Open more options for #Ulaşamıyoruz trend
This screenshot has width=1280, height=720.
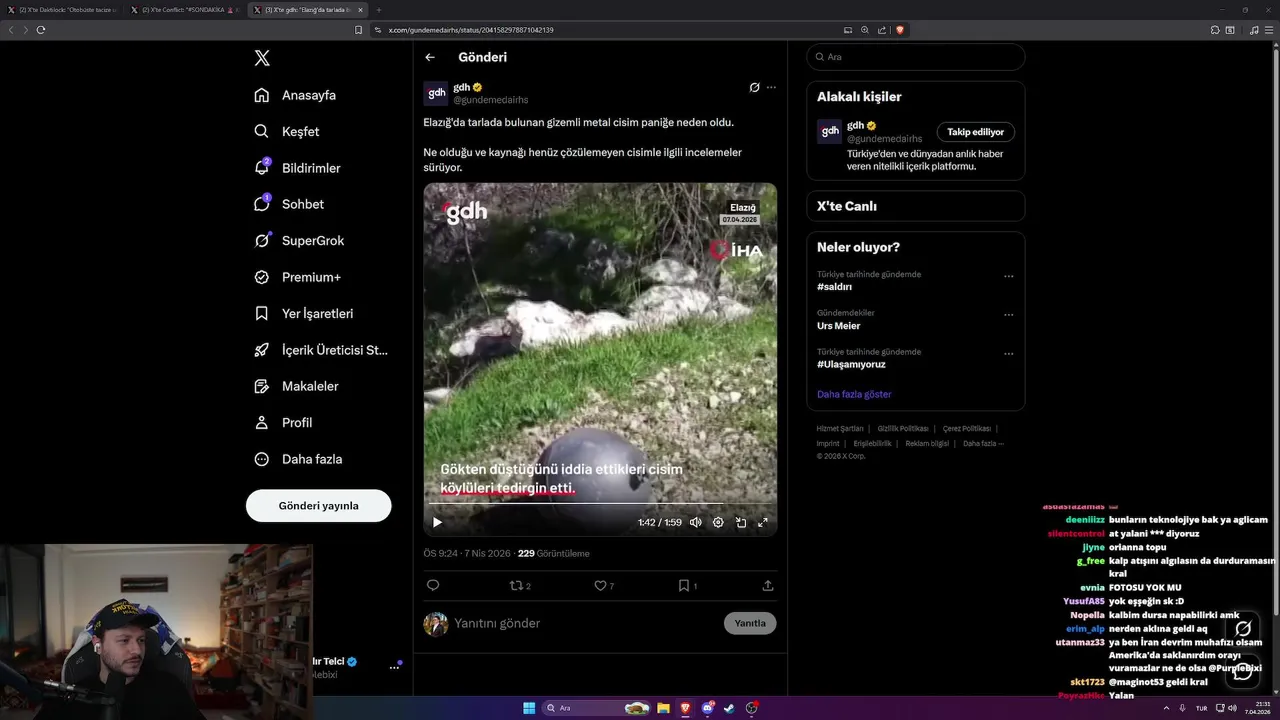point(1008,354)
